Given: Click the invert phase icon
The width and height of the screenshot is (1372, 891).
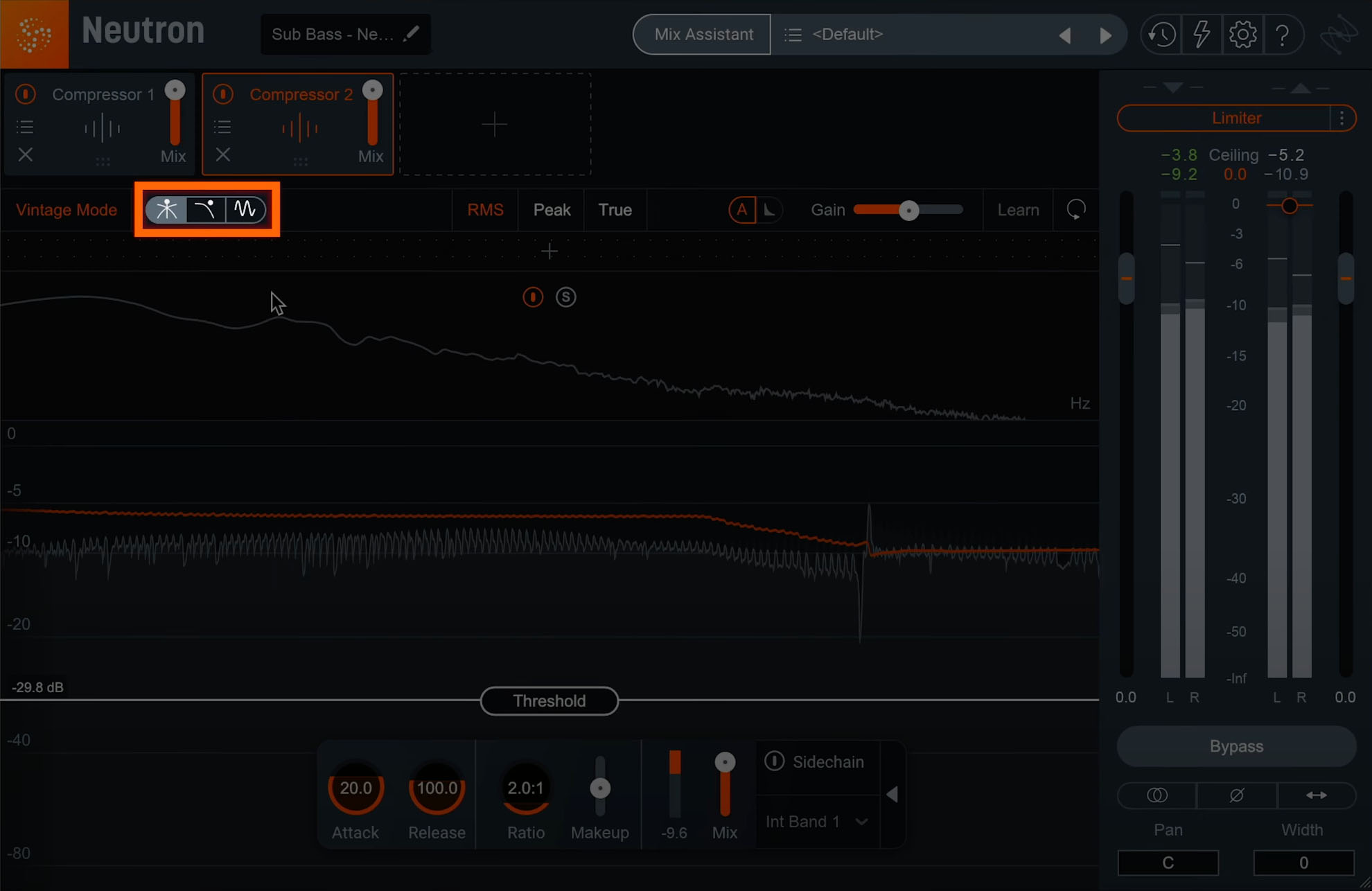Looking at the screenshot, I should click(1237, 795).
